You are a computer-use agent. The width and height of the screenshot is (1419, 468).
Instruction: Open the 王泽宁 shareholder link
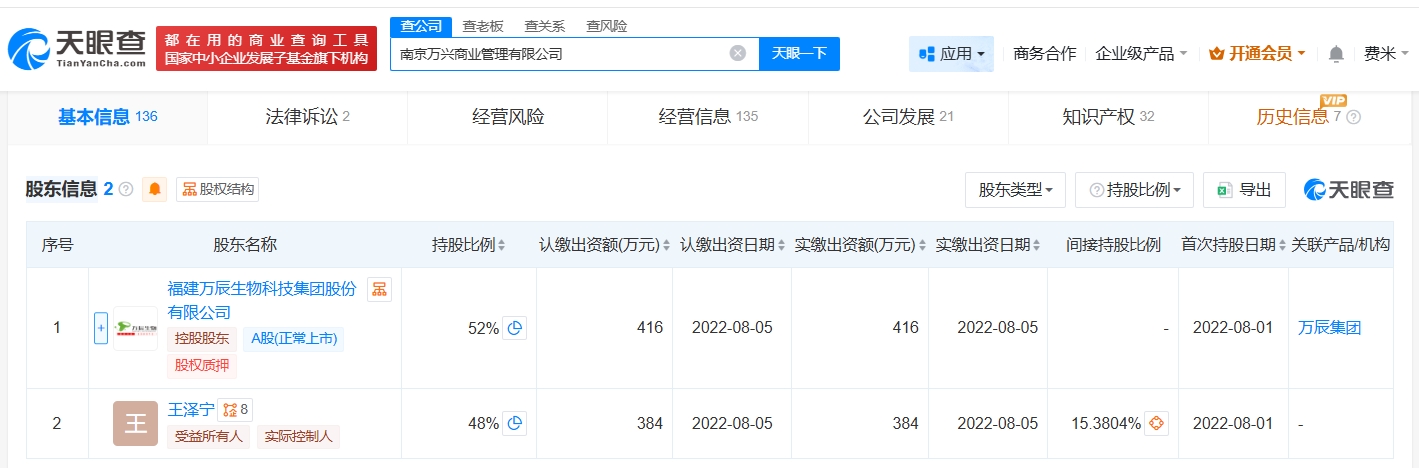[190, 408]
